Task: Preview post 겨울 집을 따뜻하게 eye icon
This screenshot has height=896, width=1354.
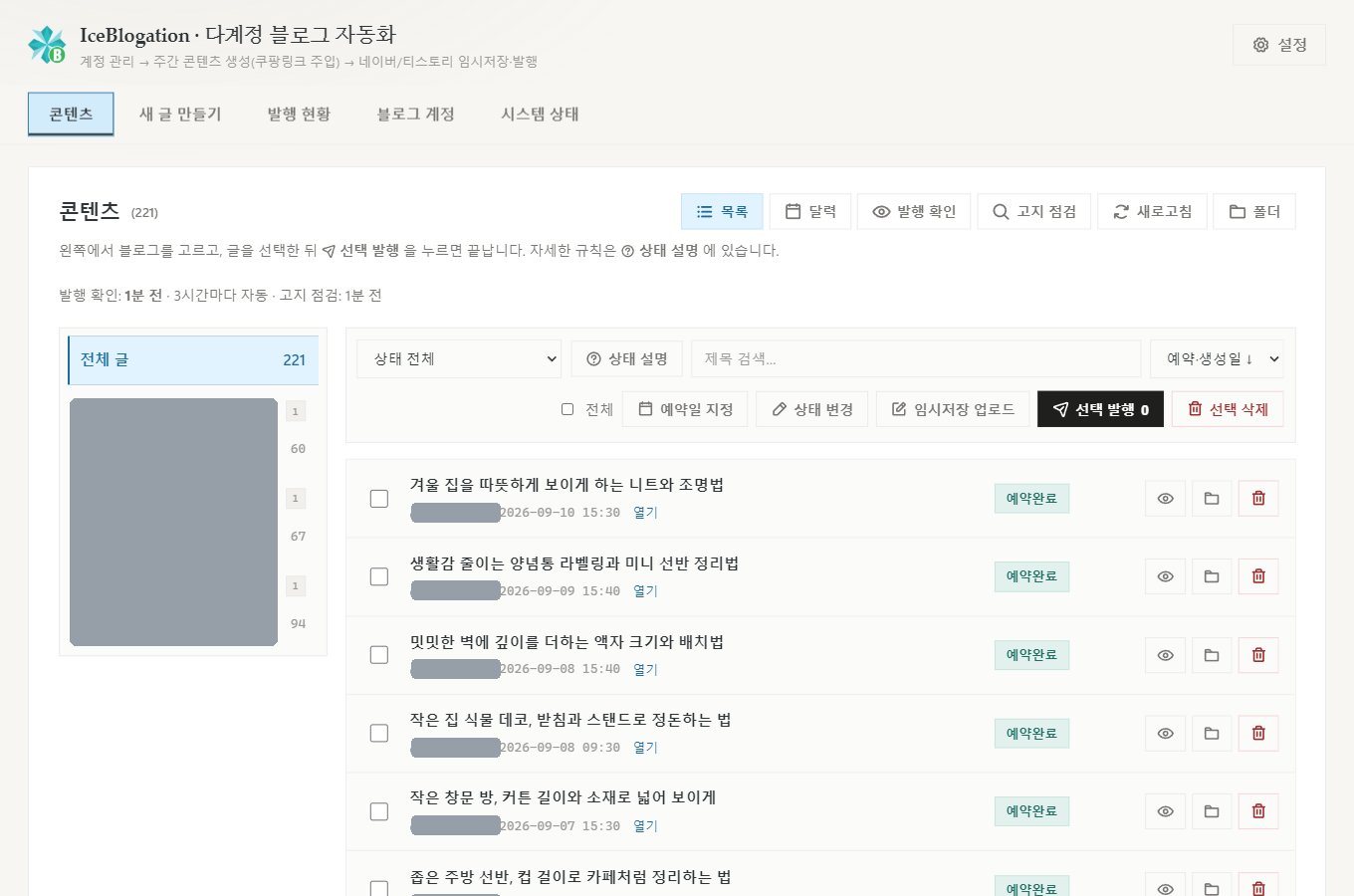Action: (1165, 498)
